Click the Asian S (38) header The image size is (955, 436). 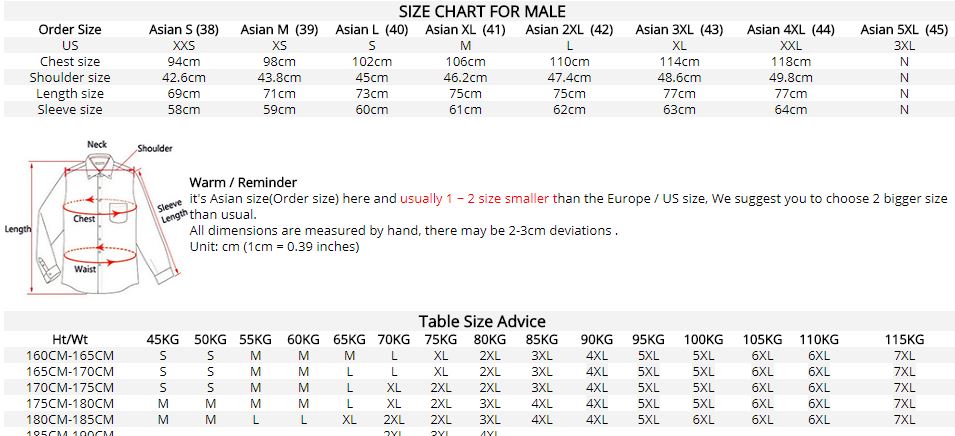click(184, 30)
